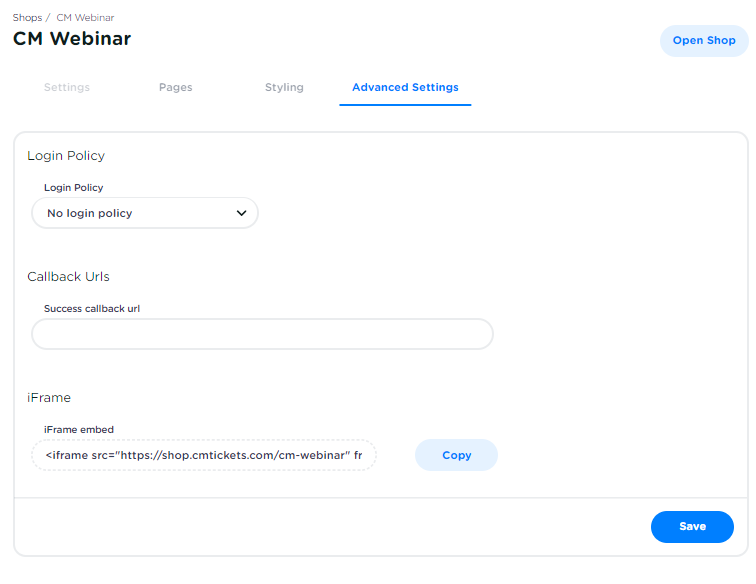
Task: Click the small Login Policy field label
Action: click(x=74, y=187)
